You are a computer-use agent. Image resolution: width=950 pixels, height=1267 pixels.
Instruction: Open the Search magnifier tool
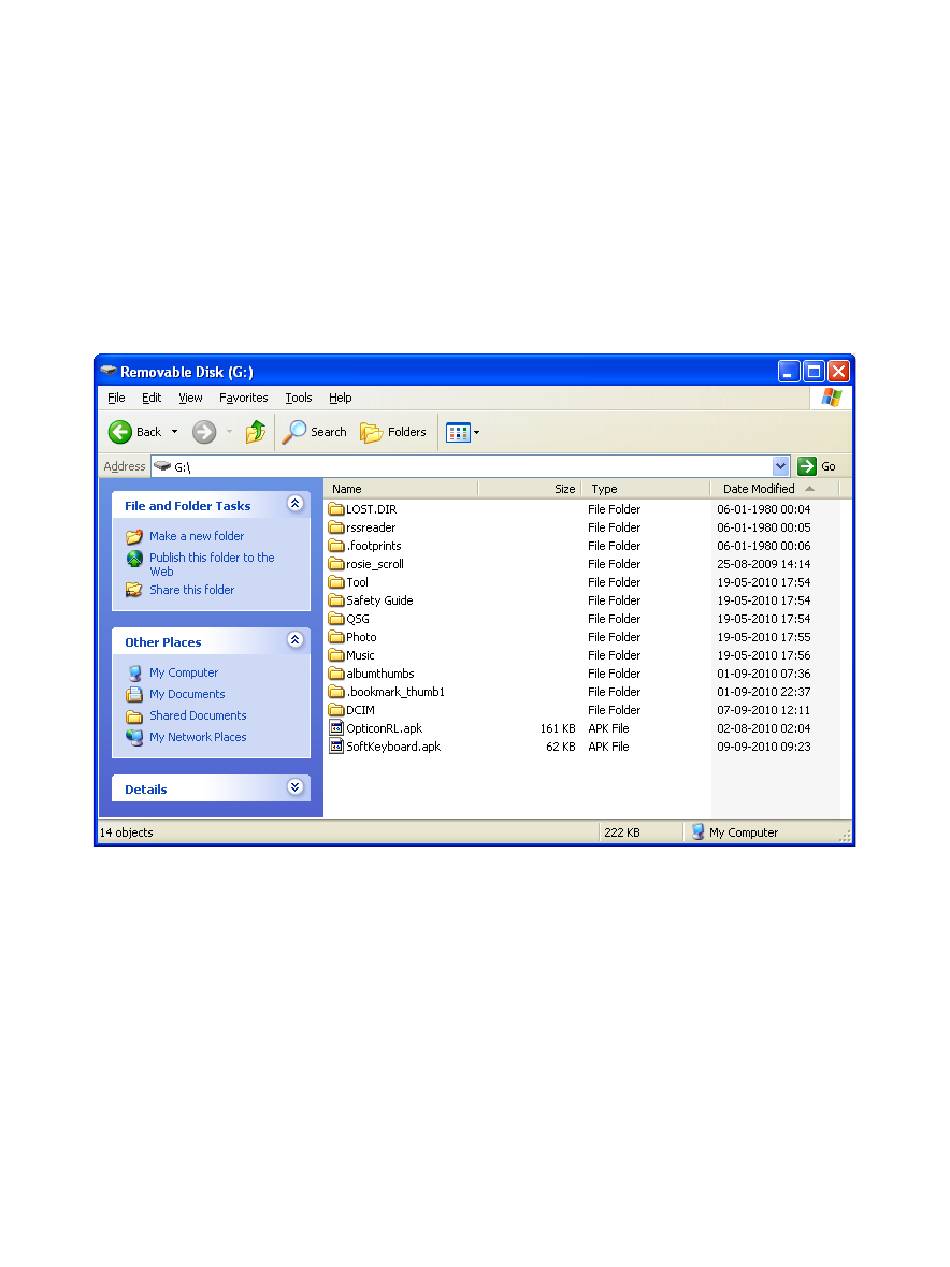click(x=294, y=432)
